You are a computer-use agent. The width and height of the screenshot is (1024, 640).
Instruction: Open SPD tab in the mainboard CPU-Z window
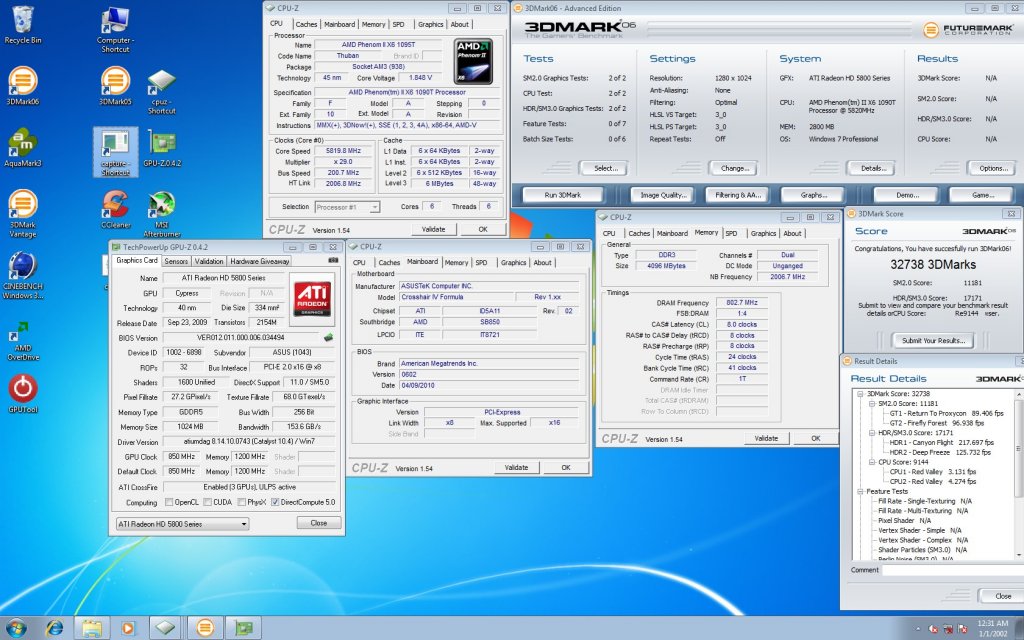click(481, 263)
